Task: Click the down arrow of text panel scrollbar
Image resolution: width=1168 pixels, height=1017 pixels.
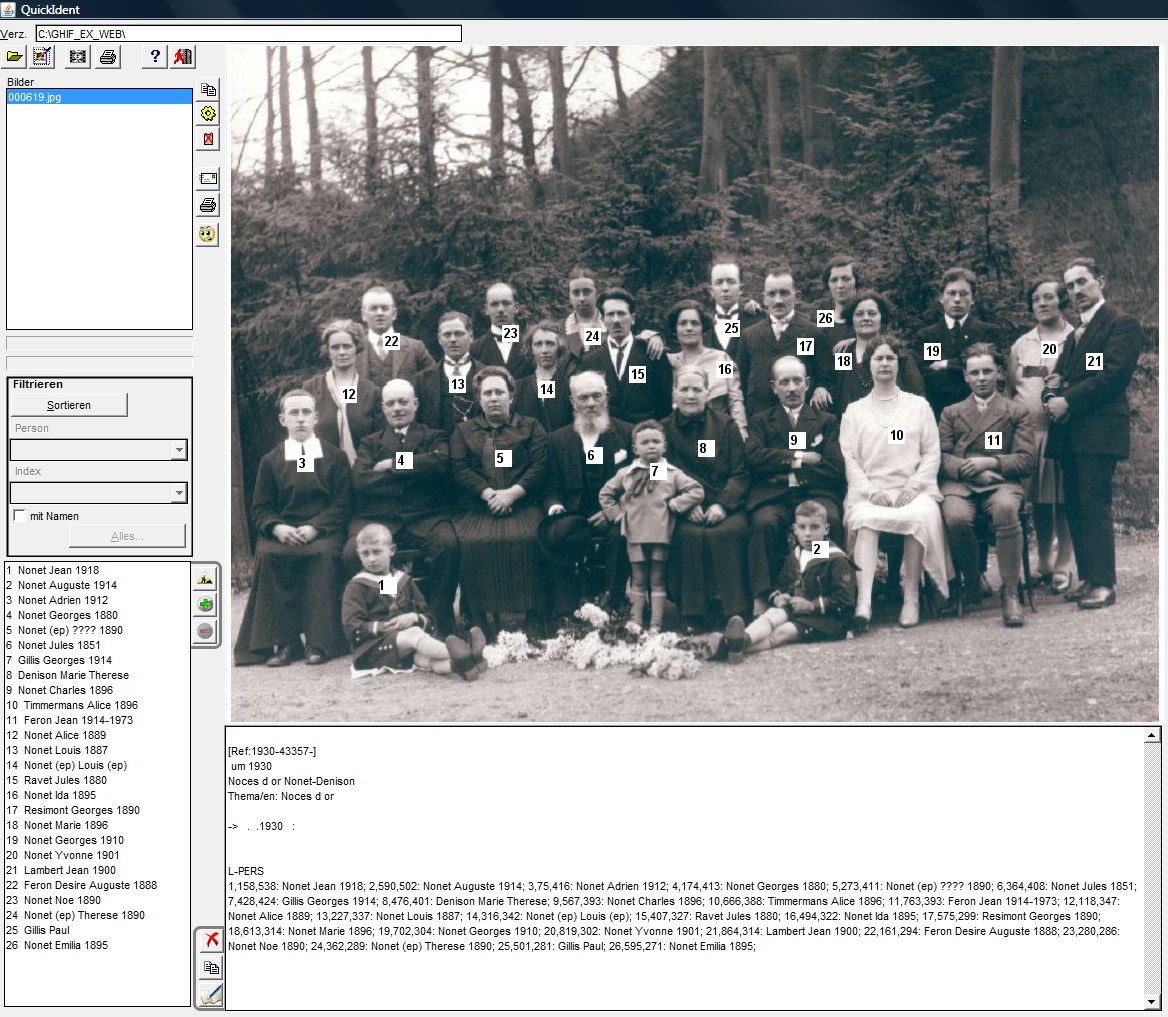Action: click(1152, 1001)
